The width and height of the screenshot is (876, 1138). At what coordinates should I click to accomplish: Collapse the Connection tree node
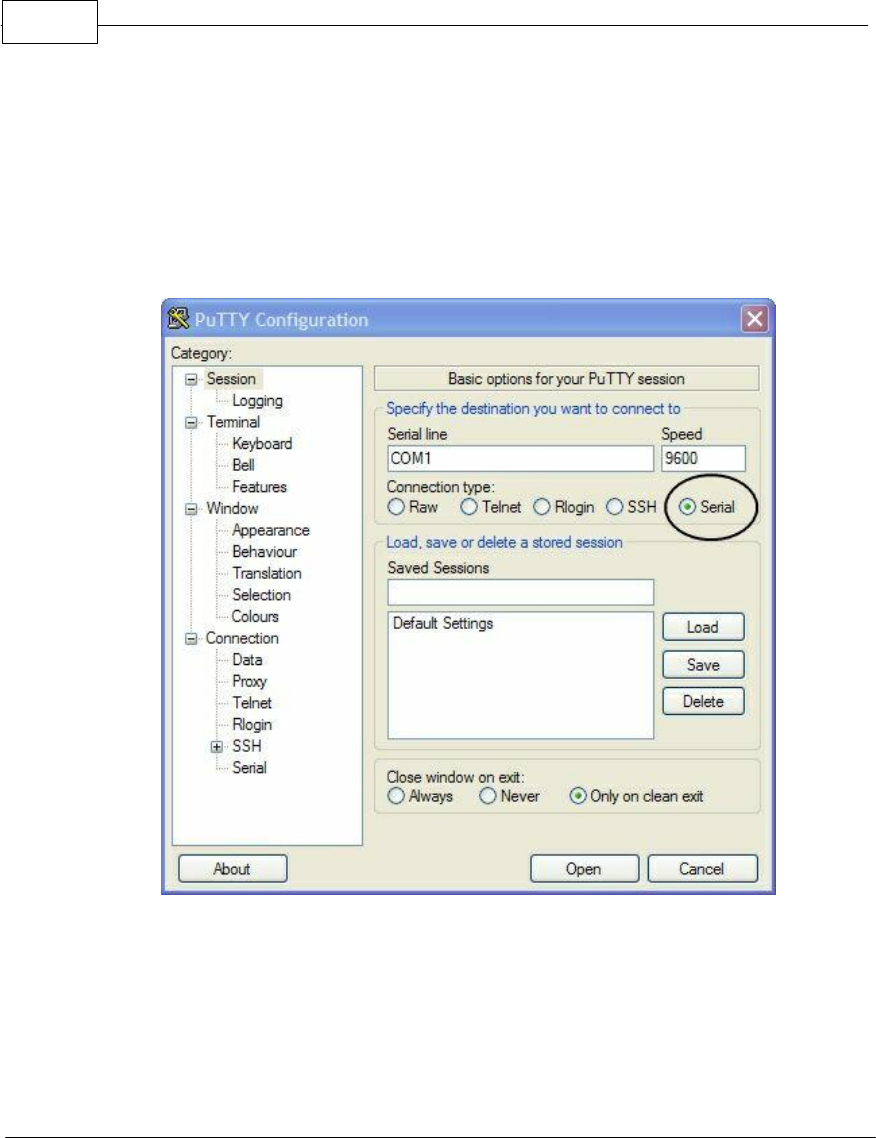click(x=191, y=639)
